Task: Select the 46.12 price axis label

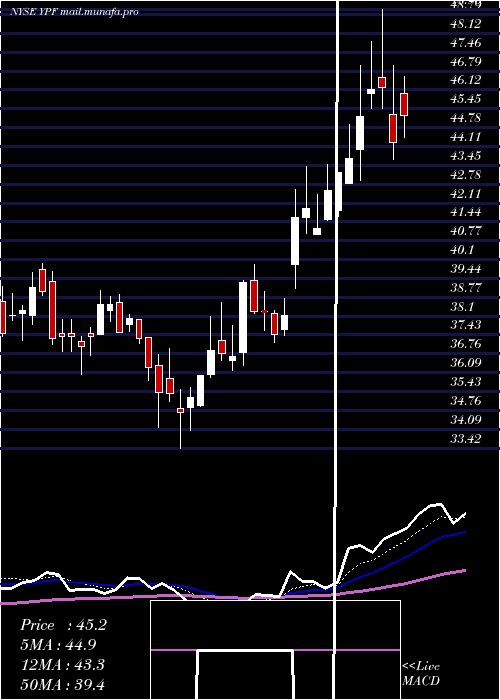Action: click(x=466, y=80)
